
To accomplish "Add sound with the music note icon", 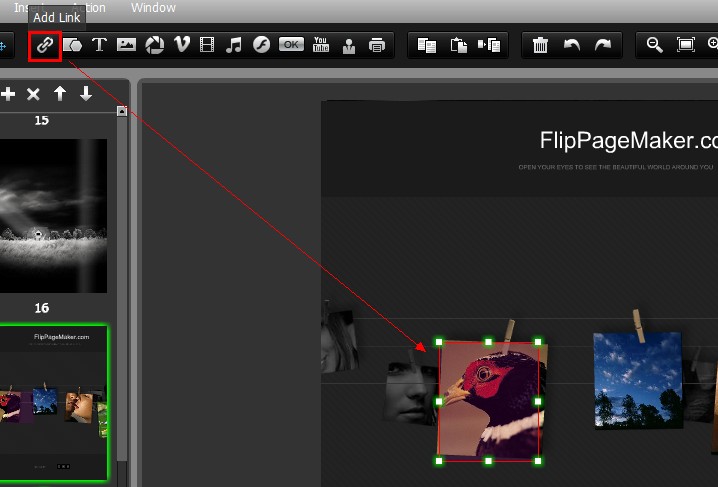I will (x=234, y=45).
